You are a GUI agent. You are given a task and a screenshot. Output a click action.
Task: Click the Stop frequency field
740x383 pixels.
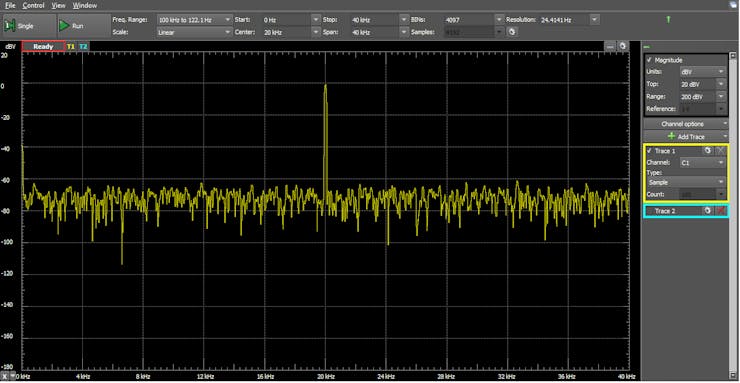click(x=379, y=20)
